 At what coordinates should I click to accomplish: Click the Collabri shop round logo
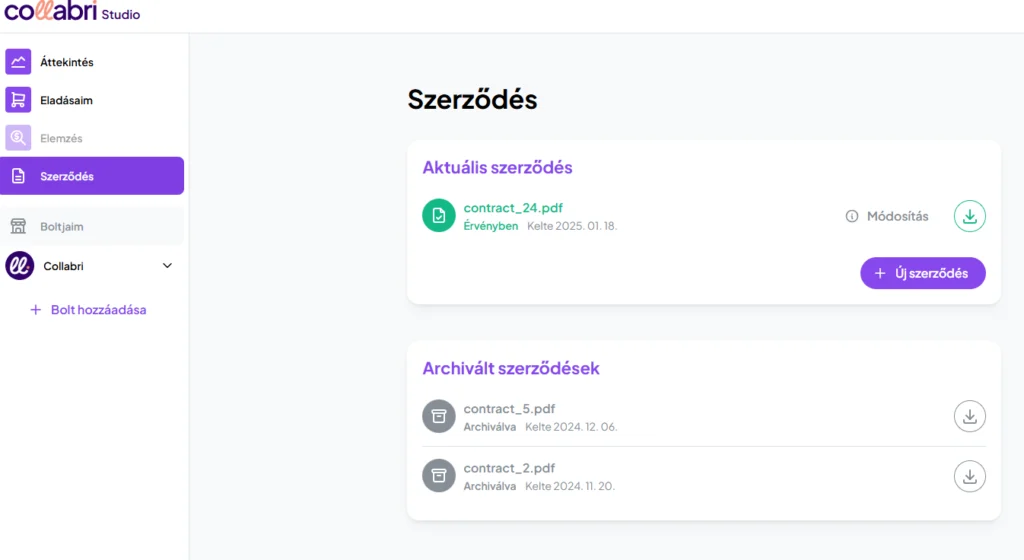coord(19,266)
